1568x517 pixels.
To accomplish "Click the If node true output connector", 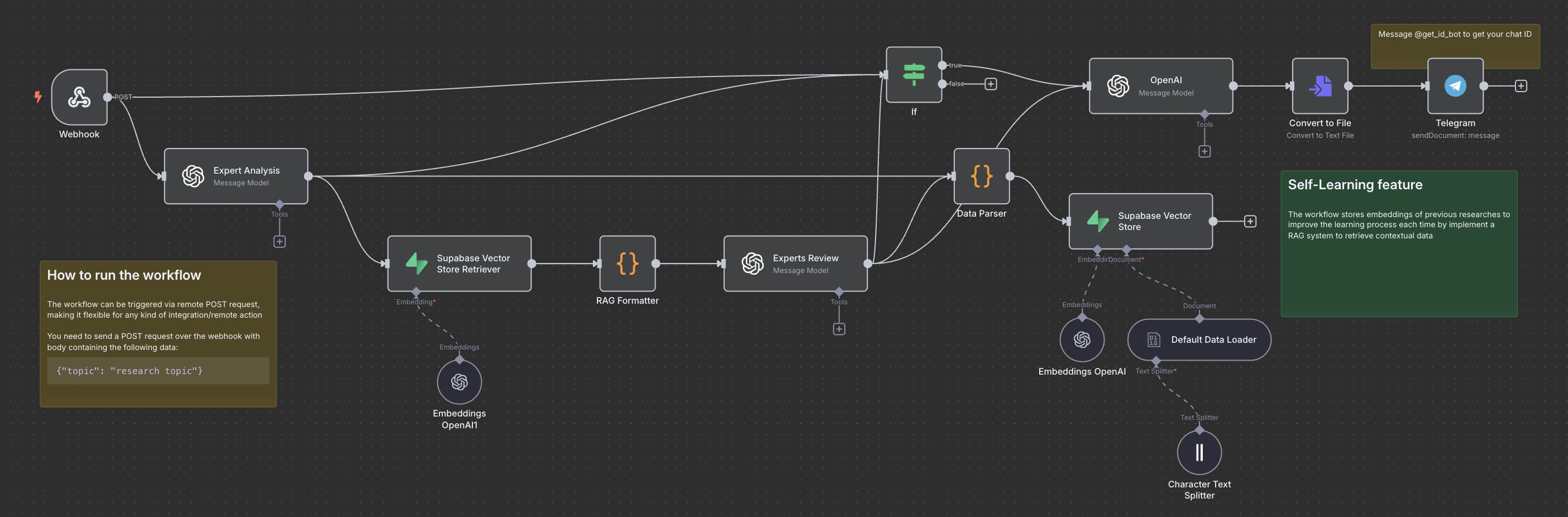I will pyautogui.click(x=942, y=65).
